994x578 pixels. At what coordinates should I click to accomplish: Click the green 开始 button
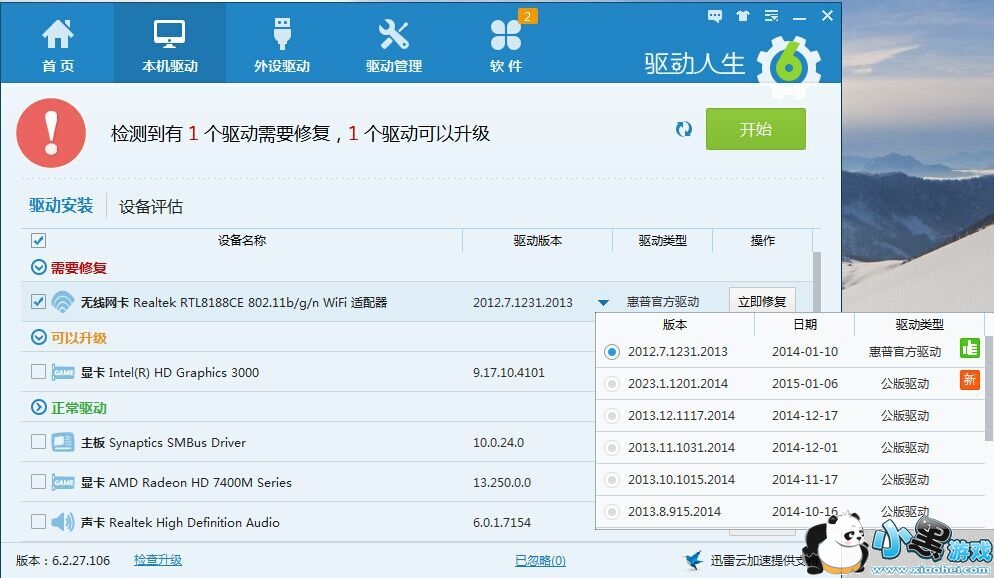click(x=756, y=129)
